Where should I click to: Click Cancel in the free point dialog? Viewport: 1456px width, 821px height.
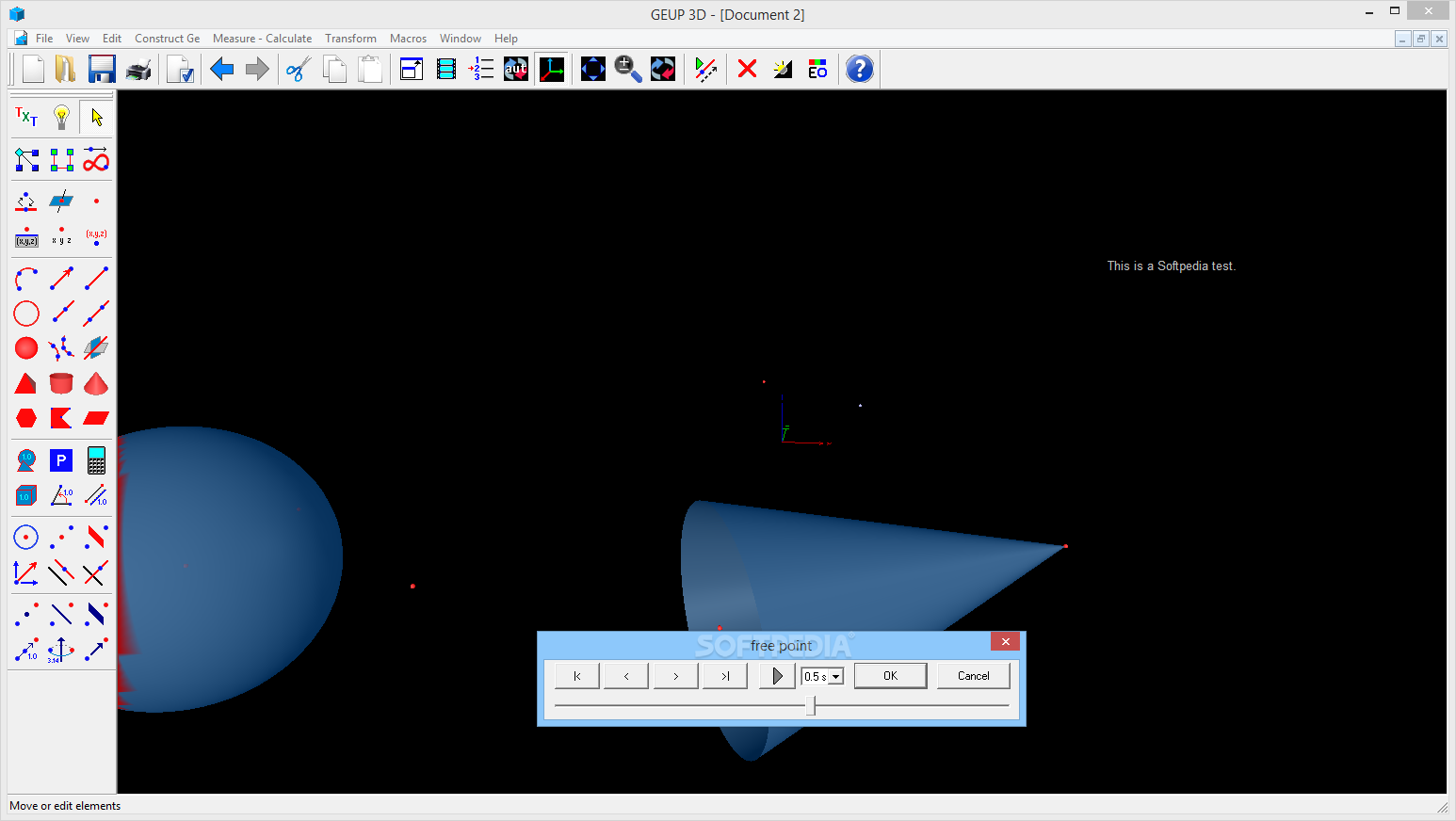coord(973,676)
